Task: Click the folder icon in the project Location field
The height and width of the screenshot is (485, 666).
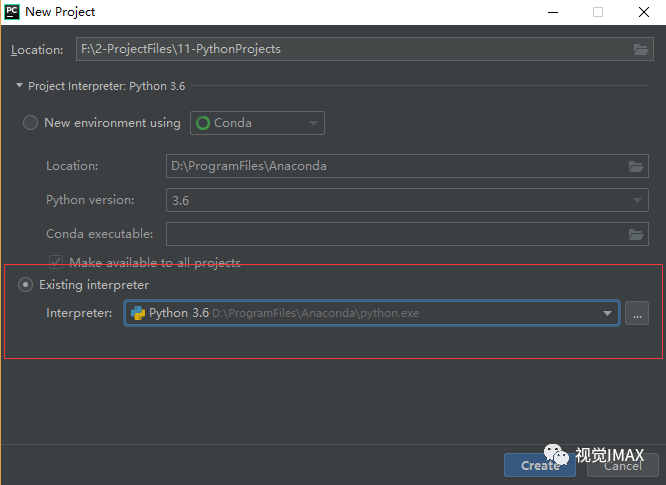Action: tap(641, 50)
